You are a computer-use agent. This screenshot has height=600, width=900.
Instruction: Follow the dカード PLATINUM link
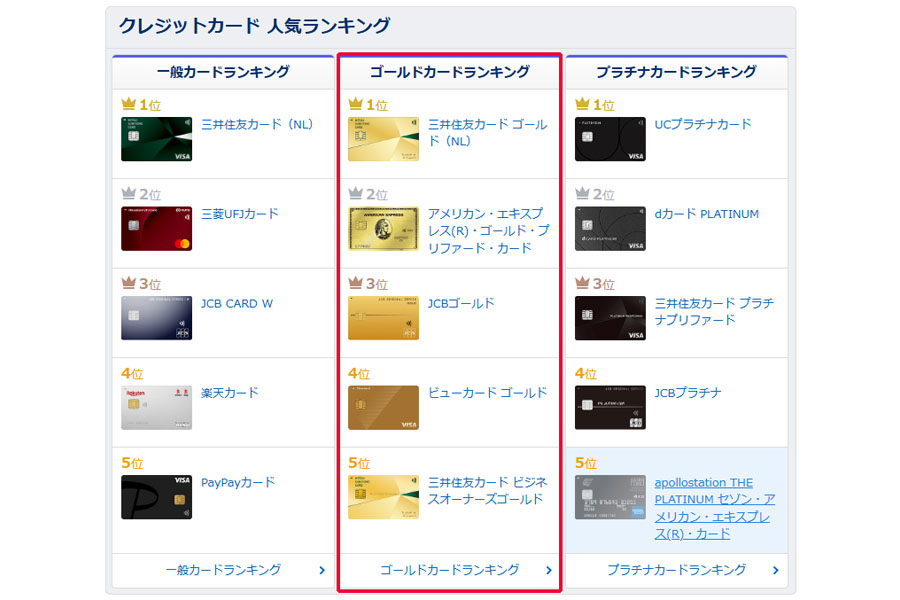(707, 214)
